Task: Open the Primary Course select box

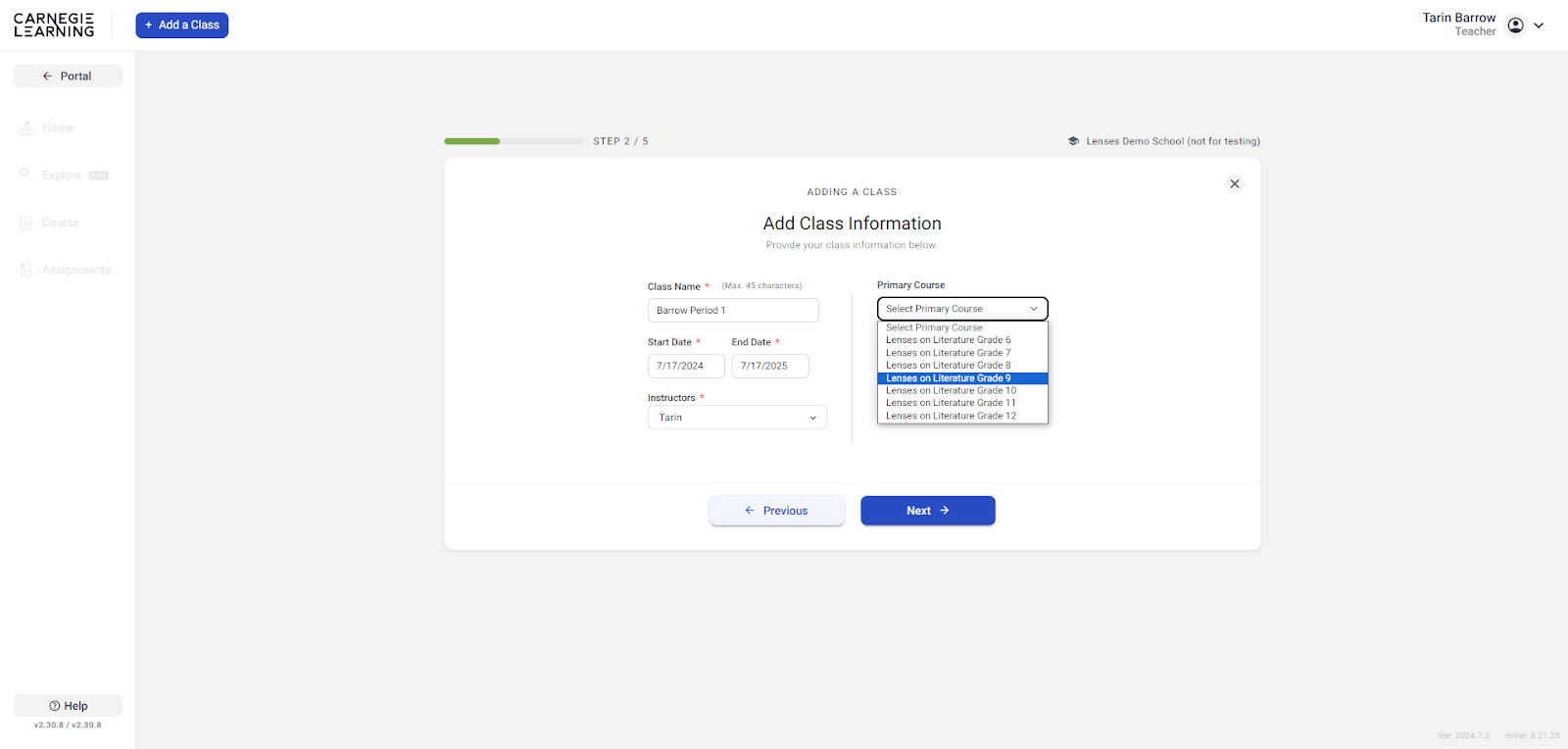Action: tap(962, 309)
